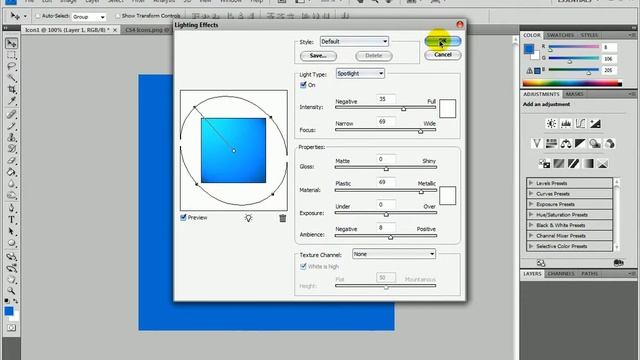Viewport: 640px width, 360px height.
Task: Select the Lasso tool
Action: coord(11,67)
